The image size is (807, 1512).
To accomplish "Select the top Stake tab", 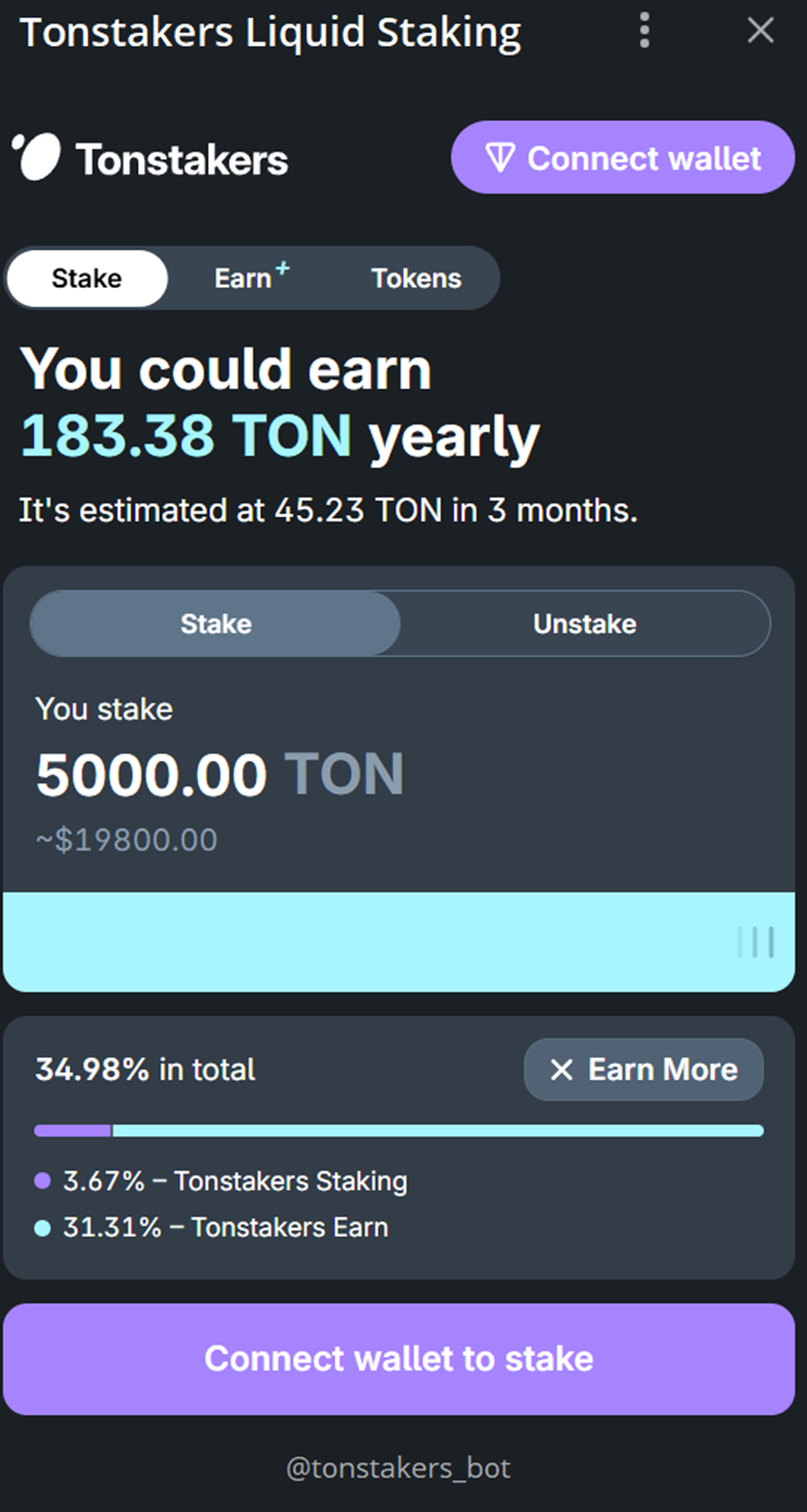I will tap(87, 278).
